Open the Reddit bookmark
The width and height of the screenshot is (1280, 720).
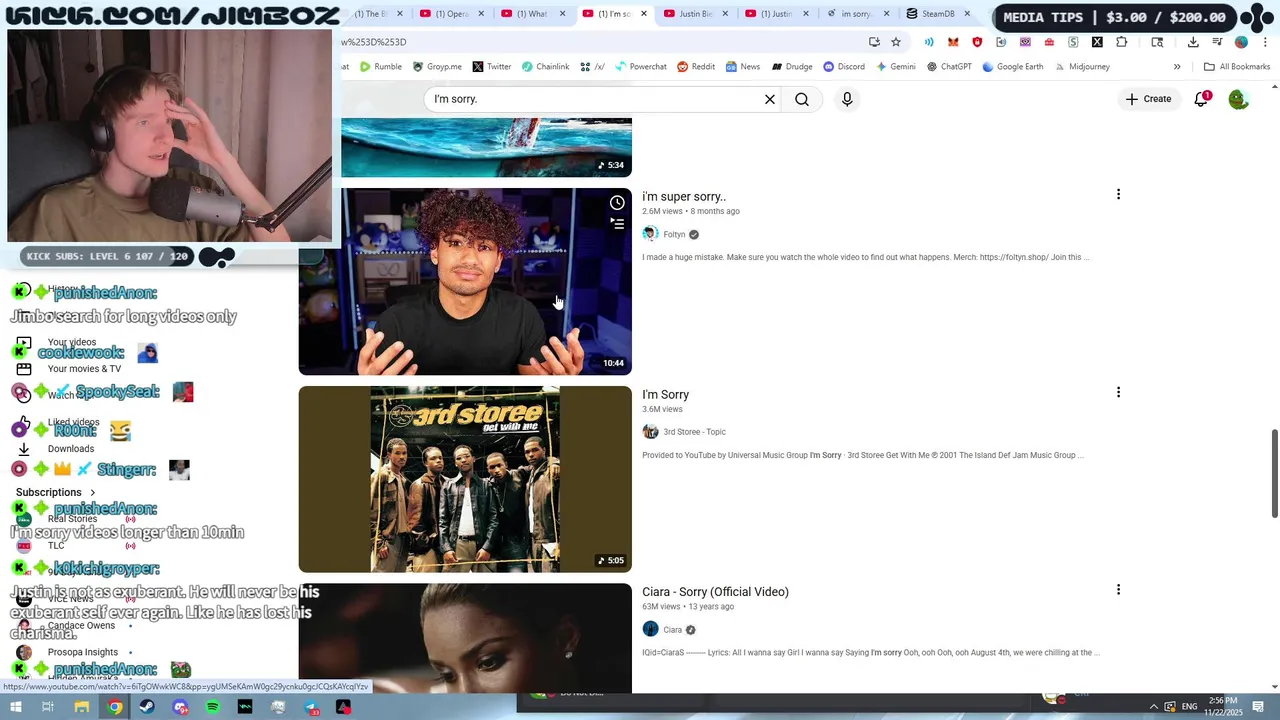(x=696, y=67)
